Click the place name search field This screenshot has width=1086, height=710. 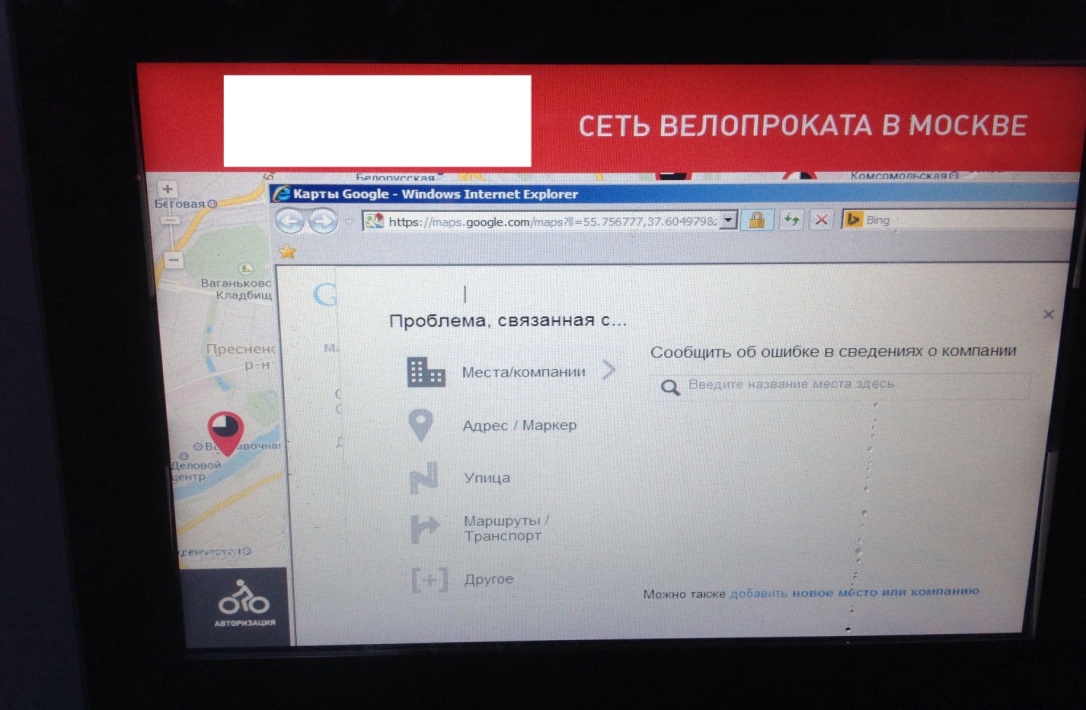(839, 385)
